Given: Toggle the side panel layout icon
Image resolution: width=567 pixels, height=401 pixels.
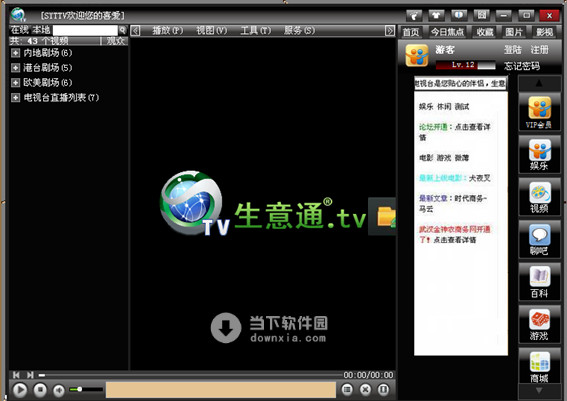Looking at the screenshot, I should click(x=384, y=389).
